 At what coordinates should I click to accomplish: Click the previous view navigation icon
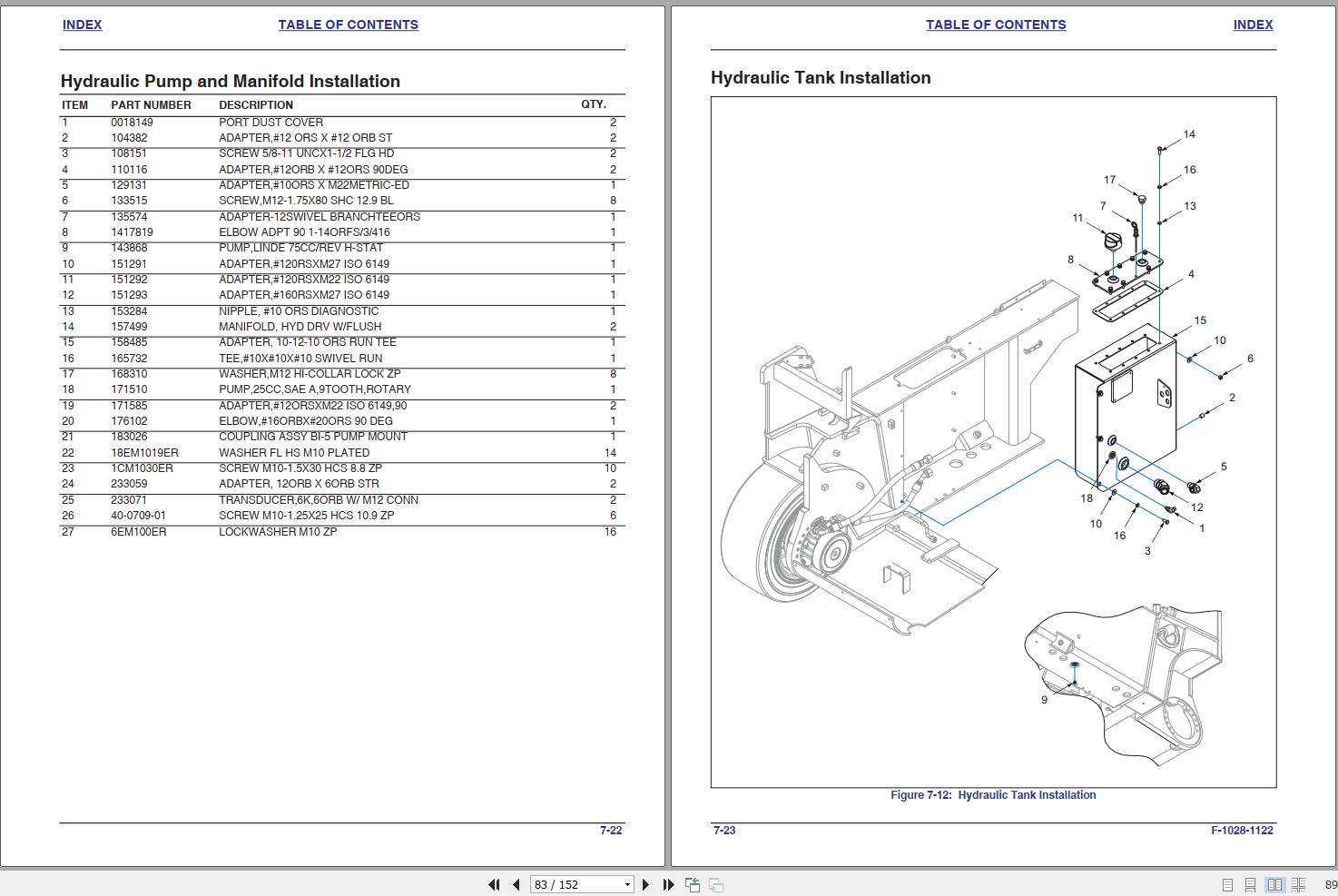coord(693,884)
